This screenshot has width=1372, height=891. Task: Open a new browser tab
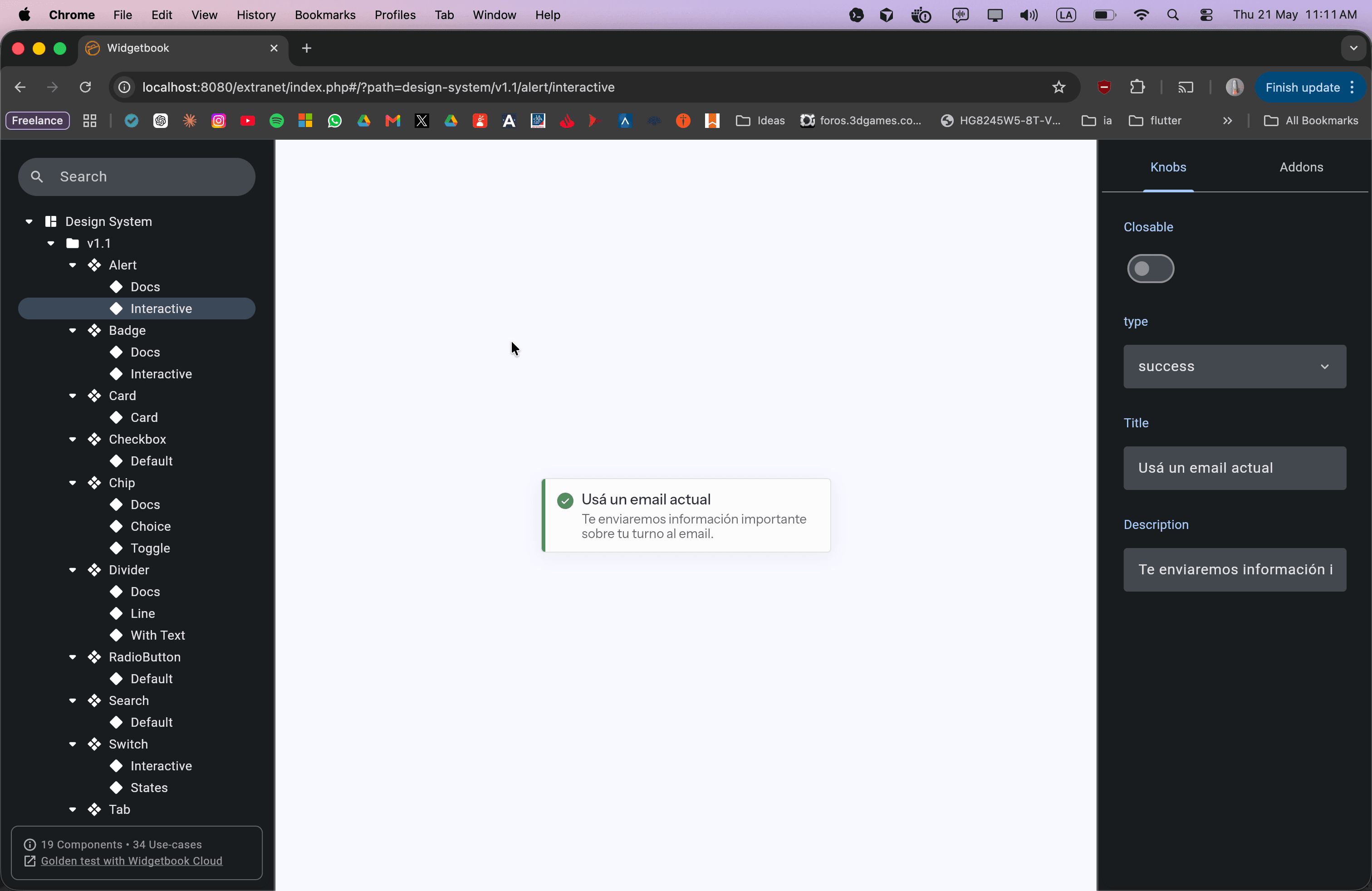pos(307,49)
